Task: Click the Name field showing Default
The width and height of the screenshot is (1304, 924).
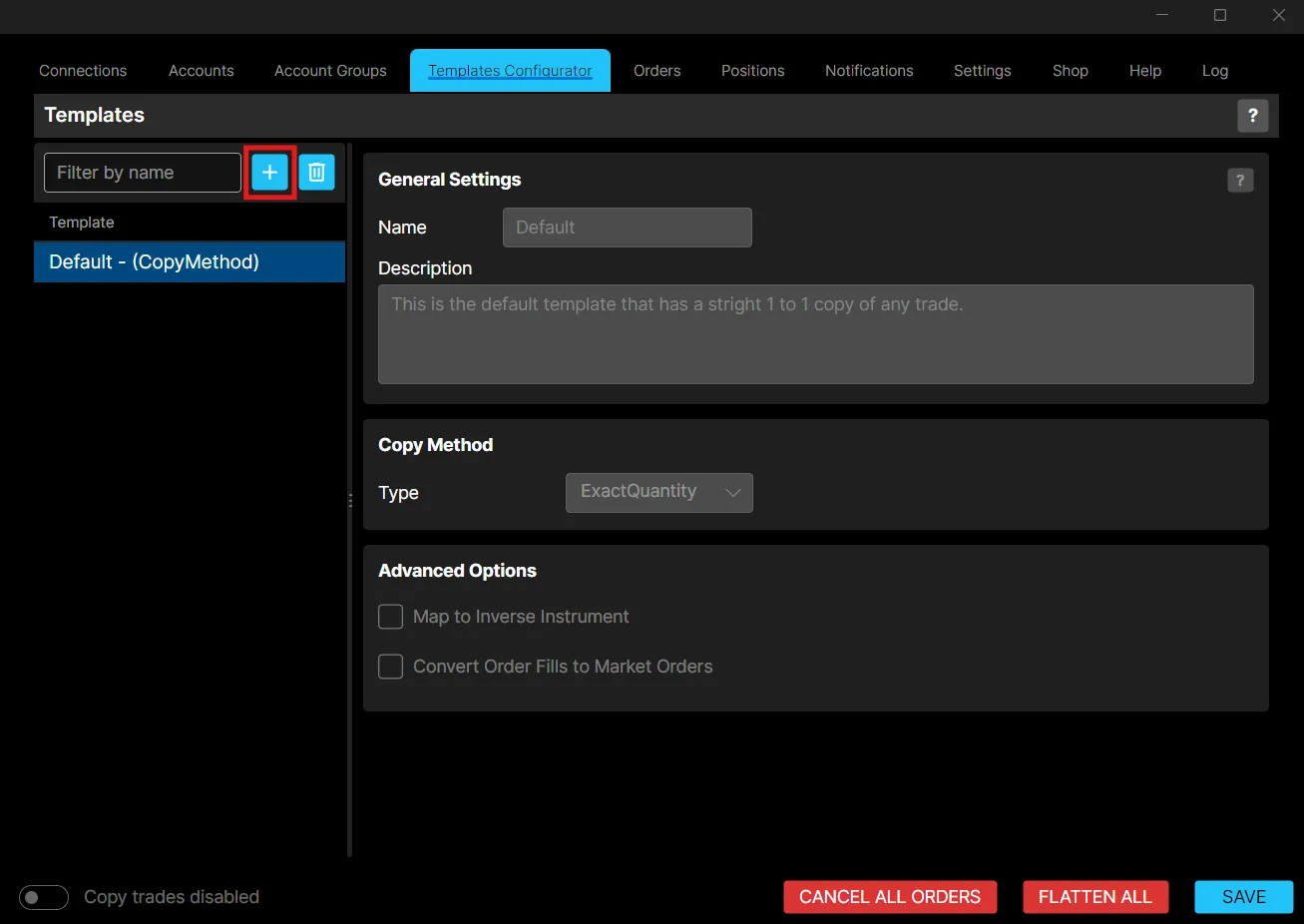Action: [x=628, y=228]
